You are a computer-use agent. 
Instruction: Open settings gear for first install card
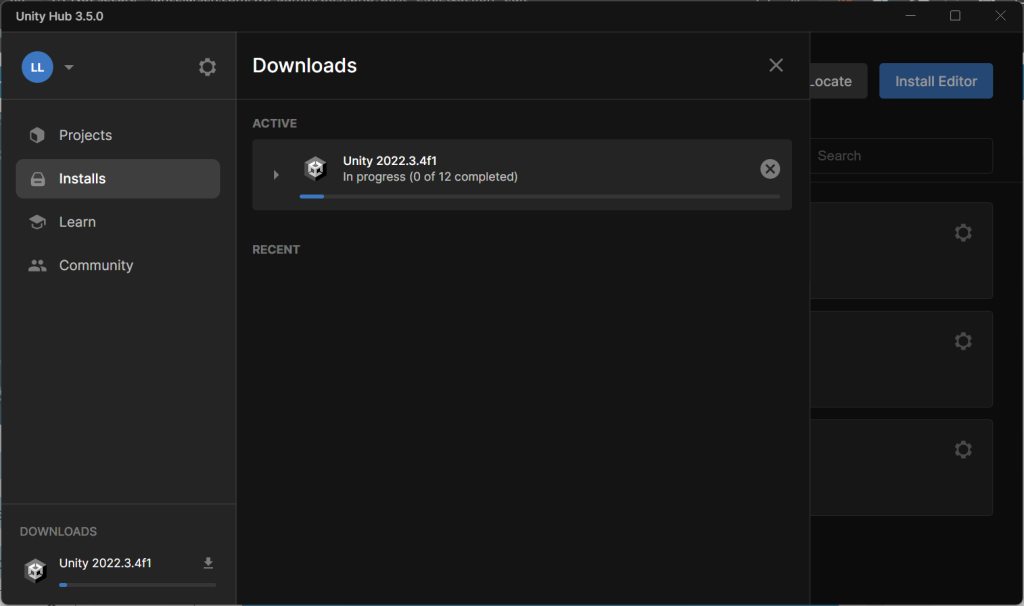pyautogui.click(x=963, y=232)
